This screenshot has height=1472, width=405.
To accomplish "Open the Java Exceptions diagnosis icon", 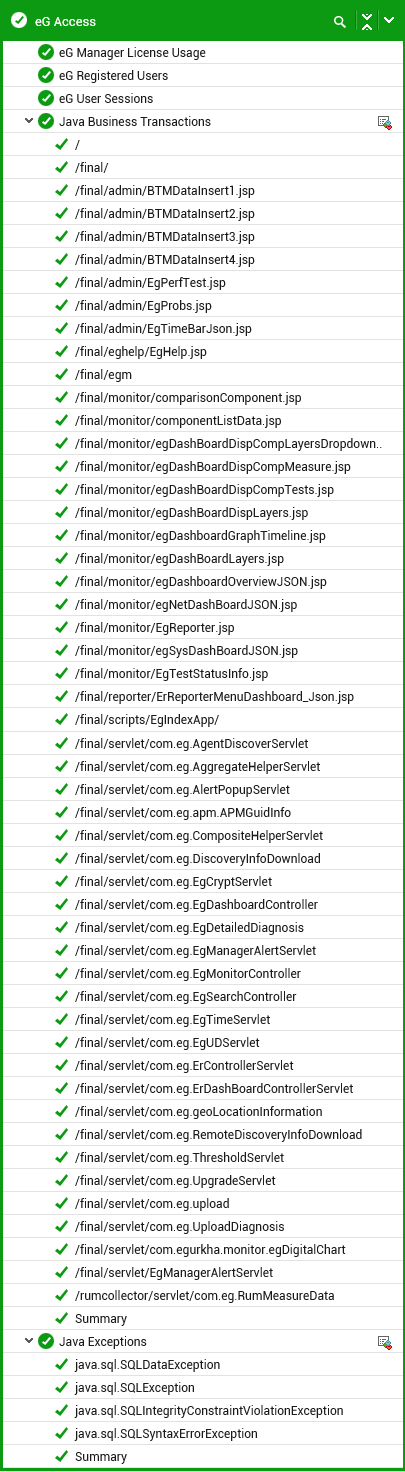I will point(384,1342).
